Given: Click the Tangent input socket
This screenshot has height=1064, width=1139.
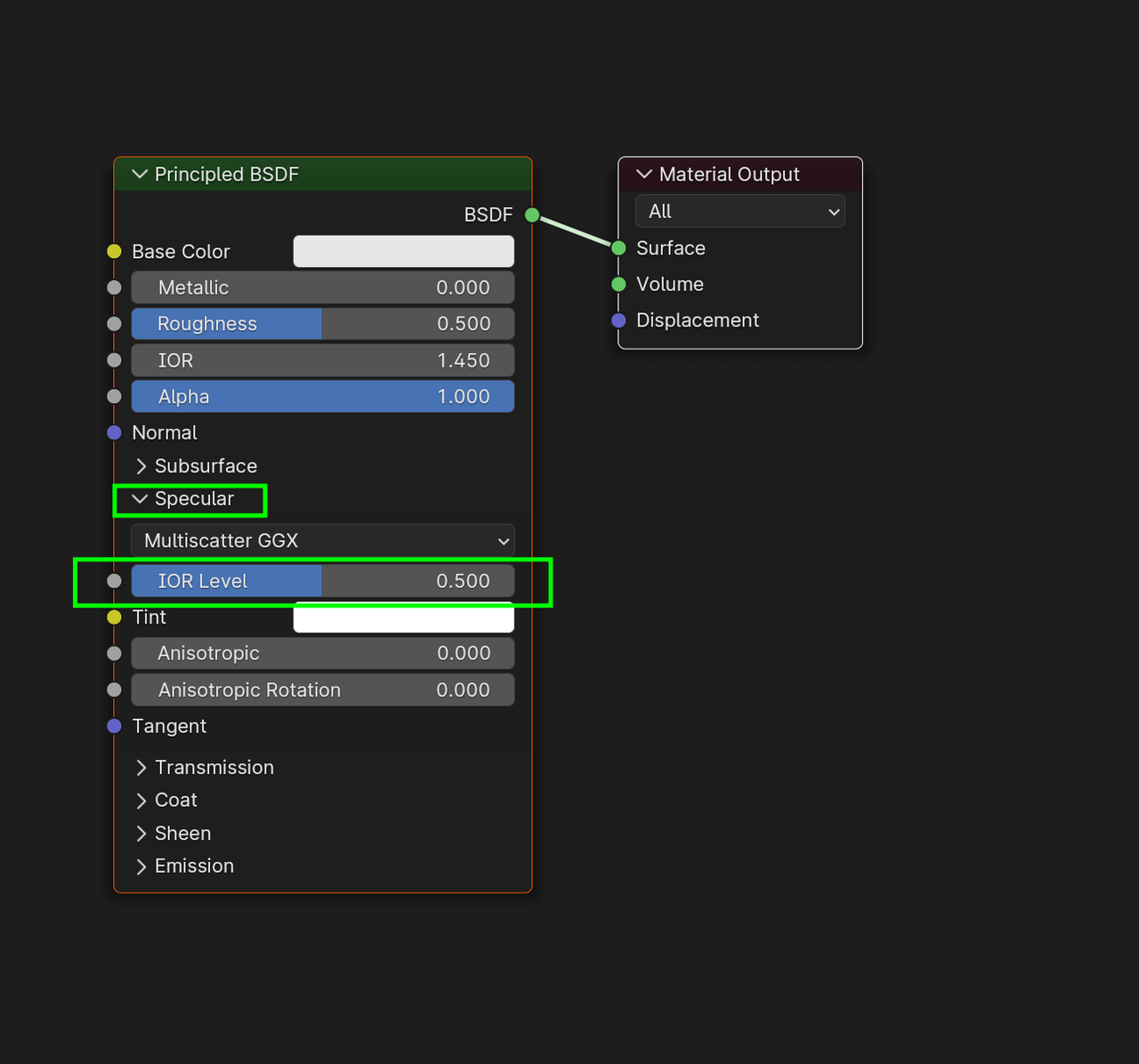Looking at the screenshot, I should tap(114, 726).
